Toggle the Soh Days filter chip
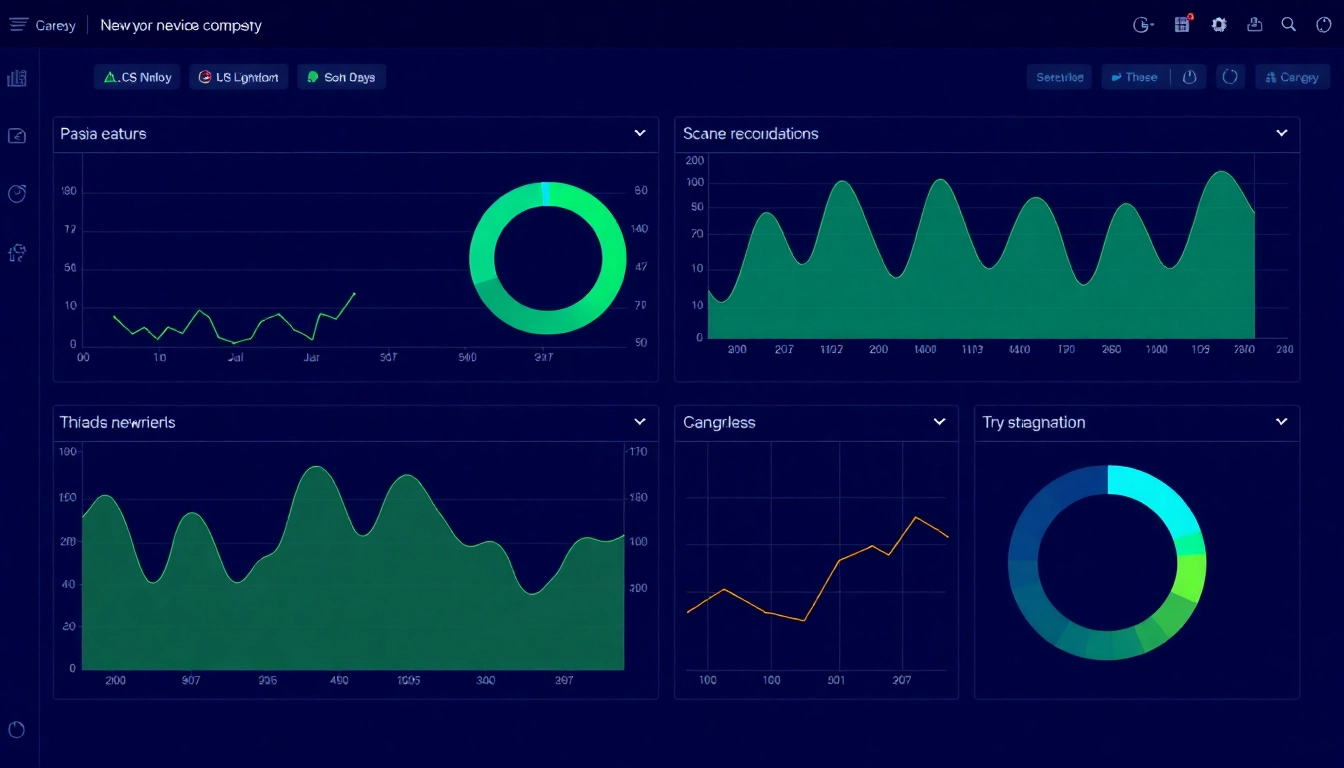This screenshot has width=1344, height=768. (x=341, y=76)
